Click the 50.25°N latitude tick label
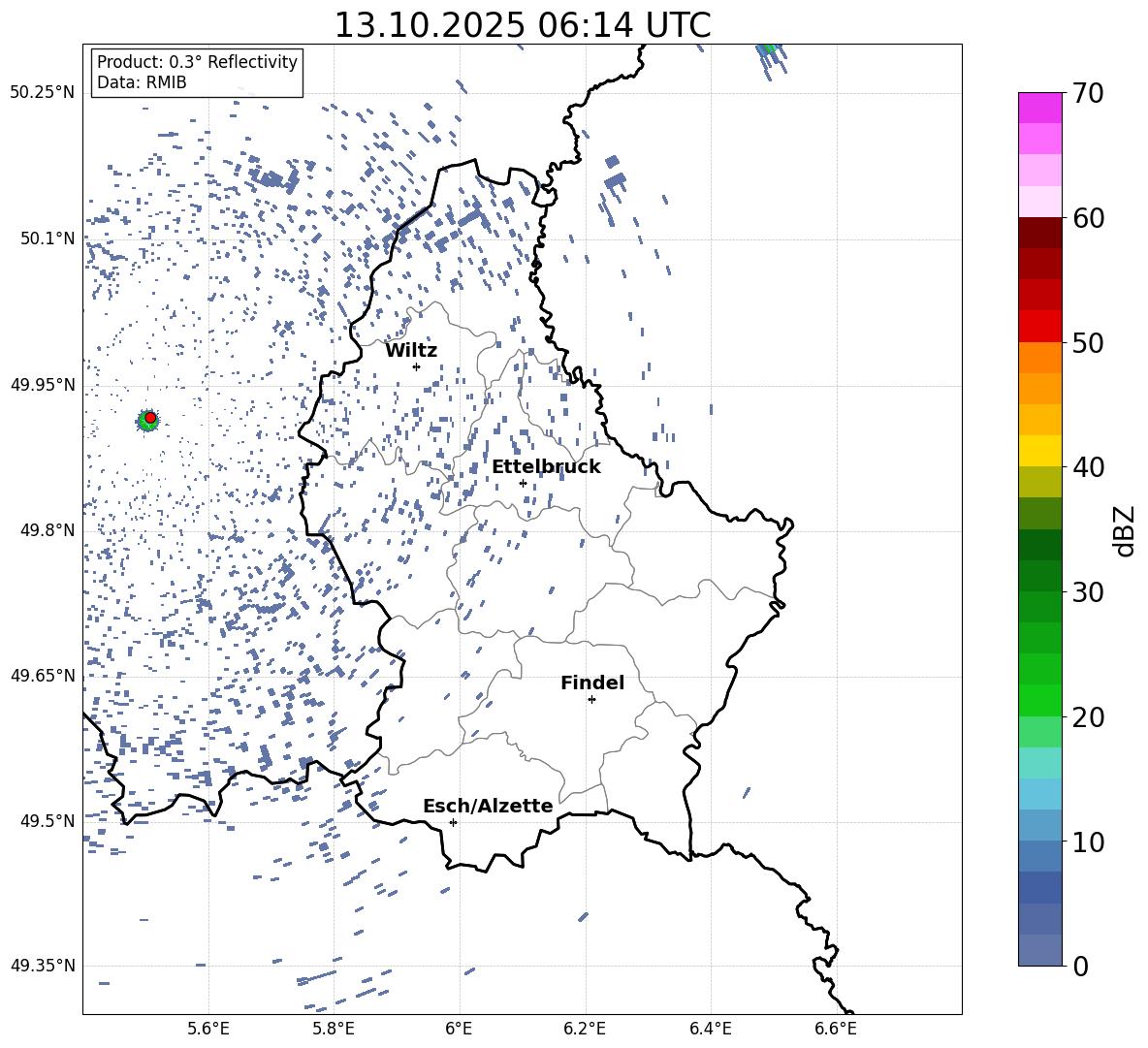The height and width of the screenshot is (1048, 1148). pyautogui.click(x=43, y=93)
